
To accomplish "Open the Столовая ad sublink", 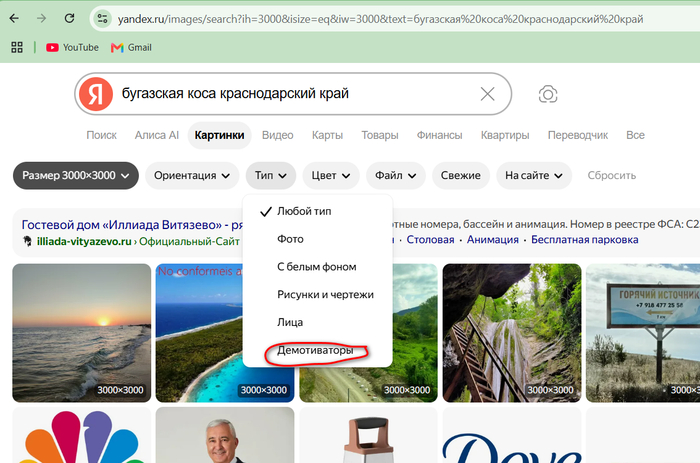I will pos(430,240).
